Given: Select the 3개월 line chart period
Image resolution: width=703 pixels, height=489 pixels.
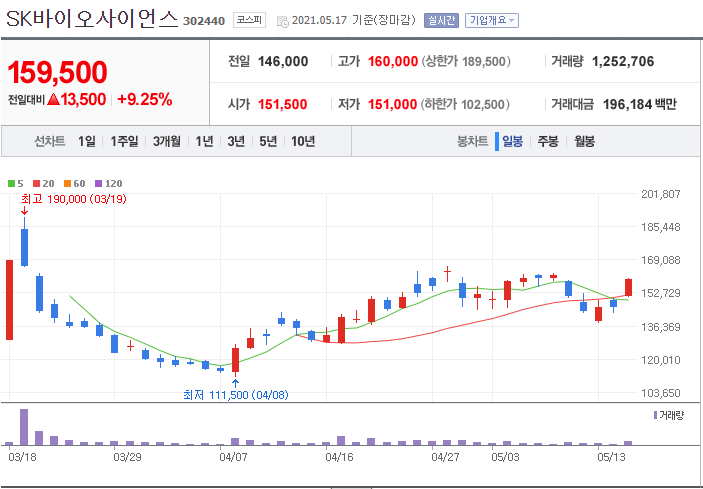Looking at the screenshot, I should tap(166, 142).
